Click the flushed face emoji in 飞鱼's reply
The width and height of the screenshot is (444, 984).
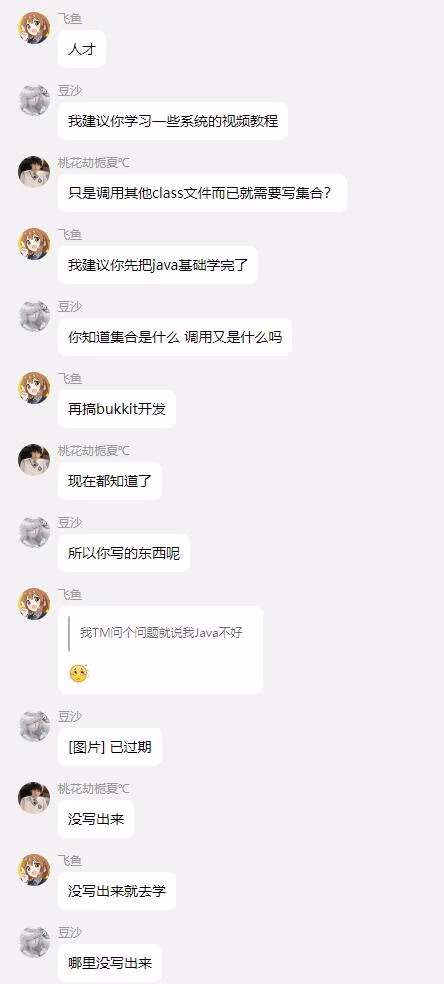coord(78,673)
